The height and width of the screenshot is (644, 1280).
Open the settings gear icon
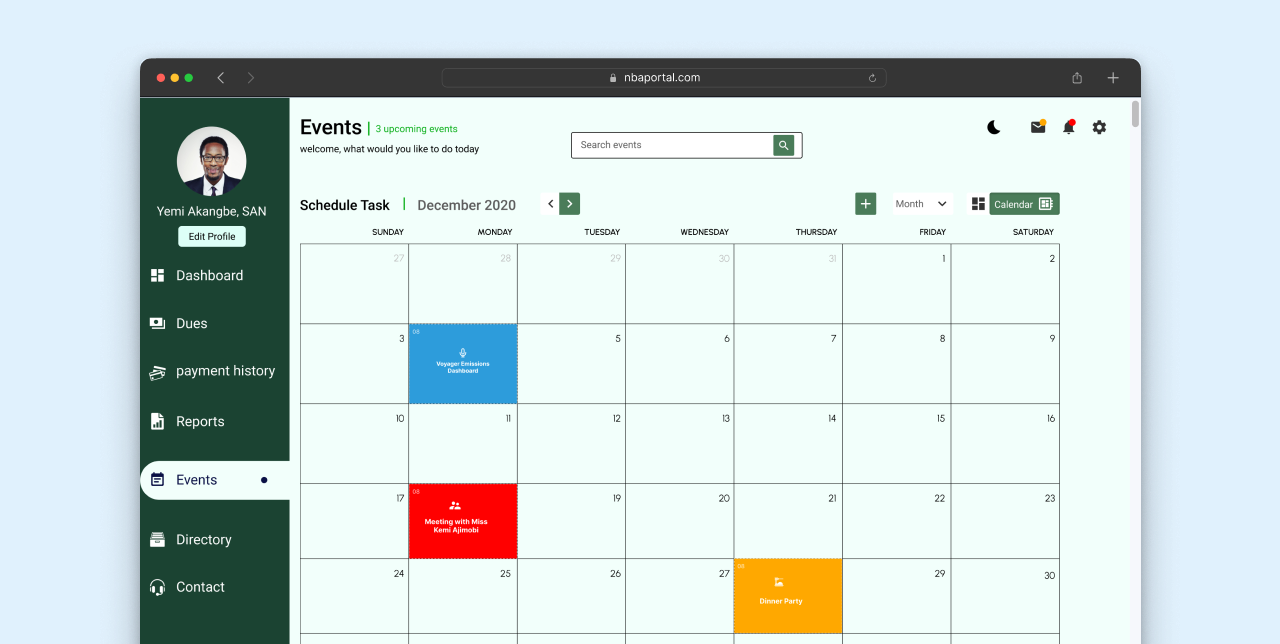point(1099,127)
